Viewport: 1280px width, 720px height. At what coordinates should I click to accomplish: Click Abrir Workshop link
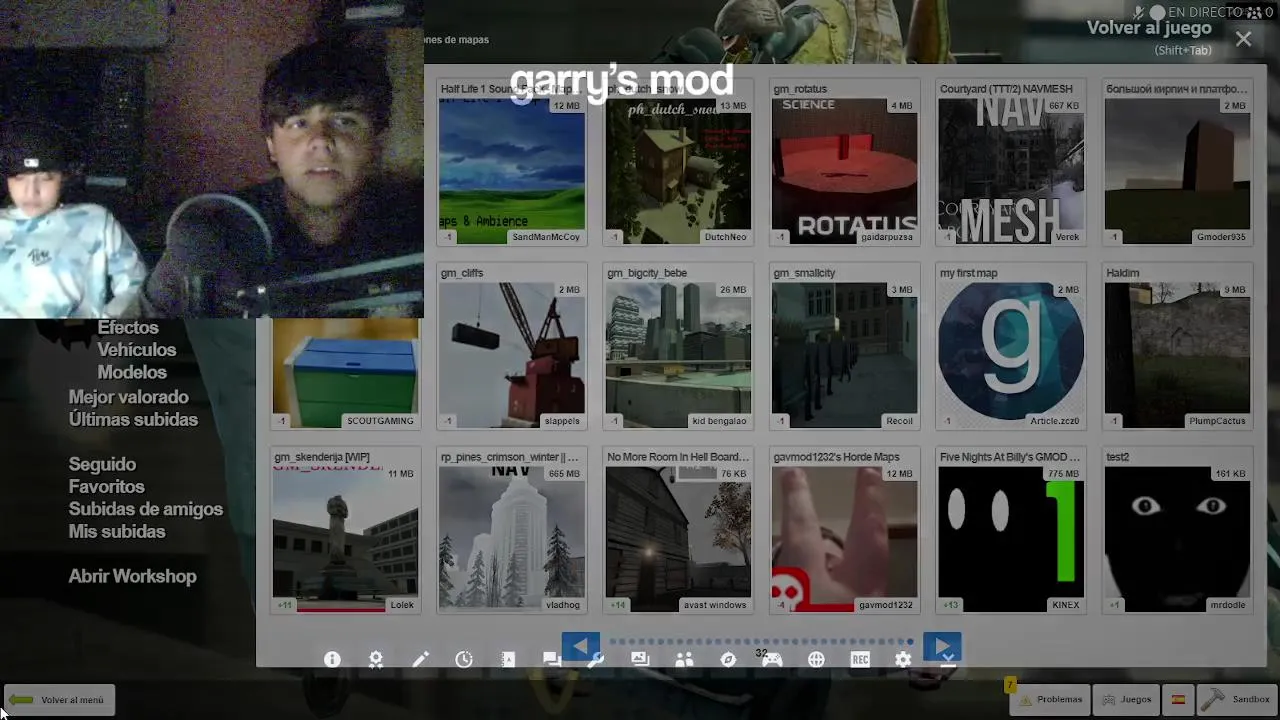[x=132, y=576]
